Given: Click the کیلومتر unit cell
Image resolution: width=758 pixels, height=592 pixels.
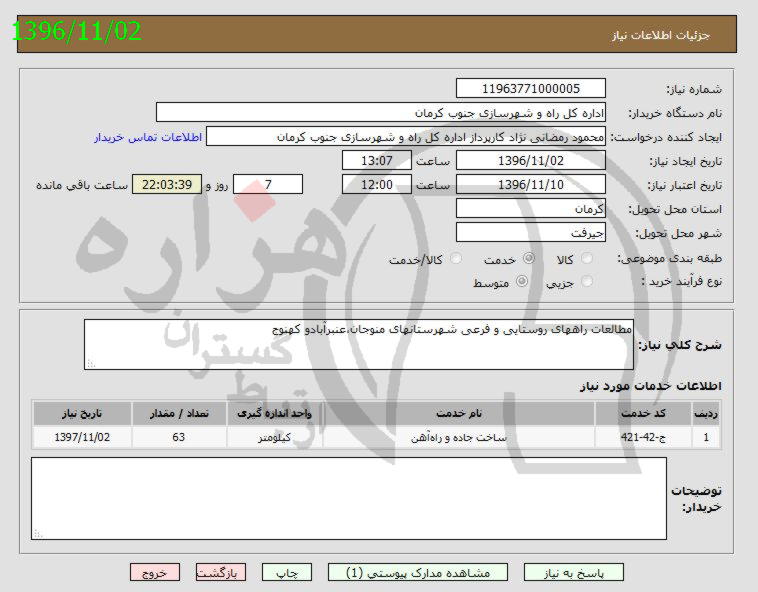Looking at the screenshot, I should pyautogui.click(x=275, y=437).
